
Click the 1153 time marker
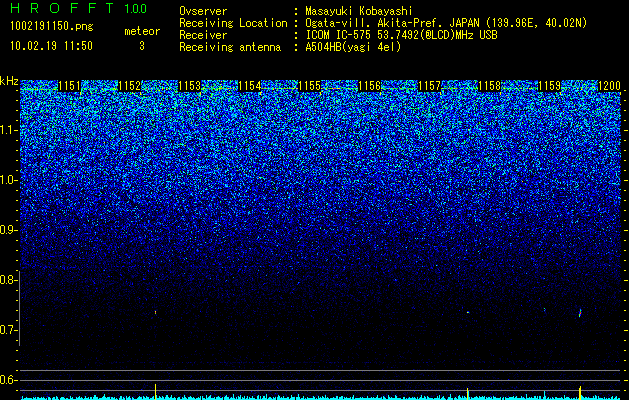pyautogui.click(x=189, y=86)
